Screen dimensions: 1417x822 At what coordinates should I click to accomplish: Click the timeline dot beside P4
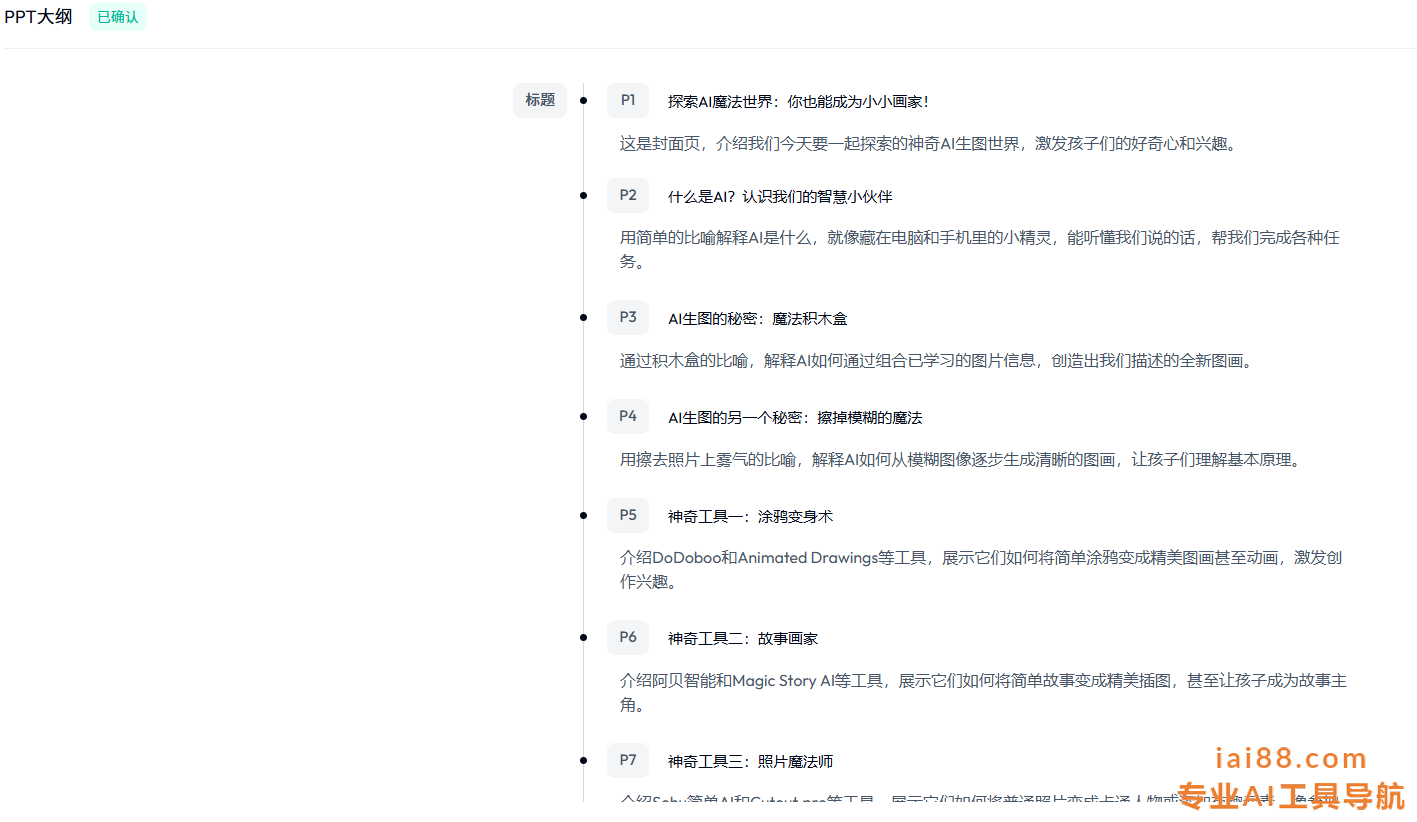click(584, 416)
